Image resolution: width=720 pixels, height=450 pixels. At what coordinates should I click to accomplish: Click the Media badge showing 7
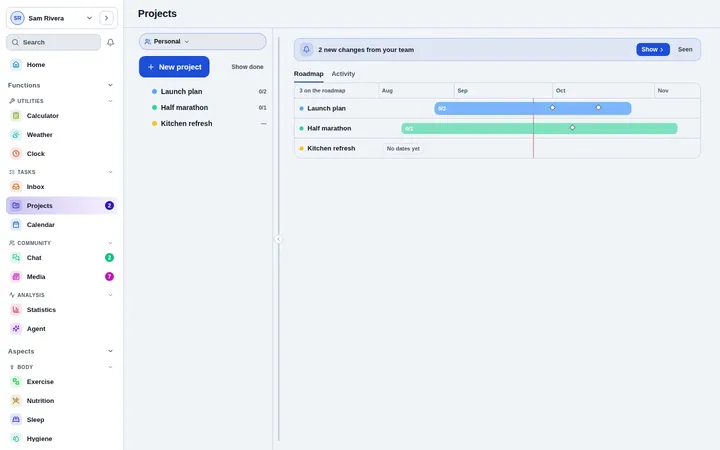109,276
